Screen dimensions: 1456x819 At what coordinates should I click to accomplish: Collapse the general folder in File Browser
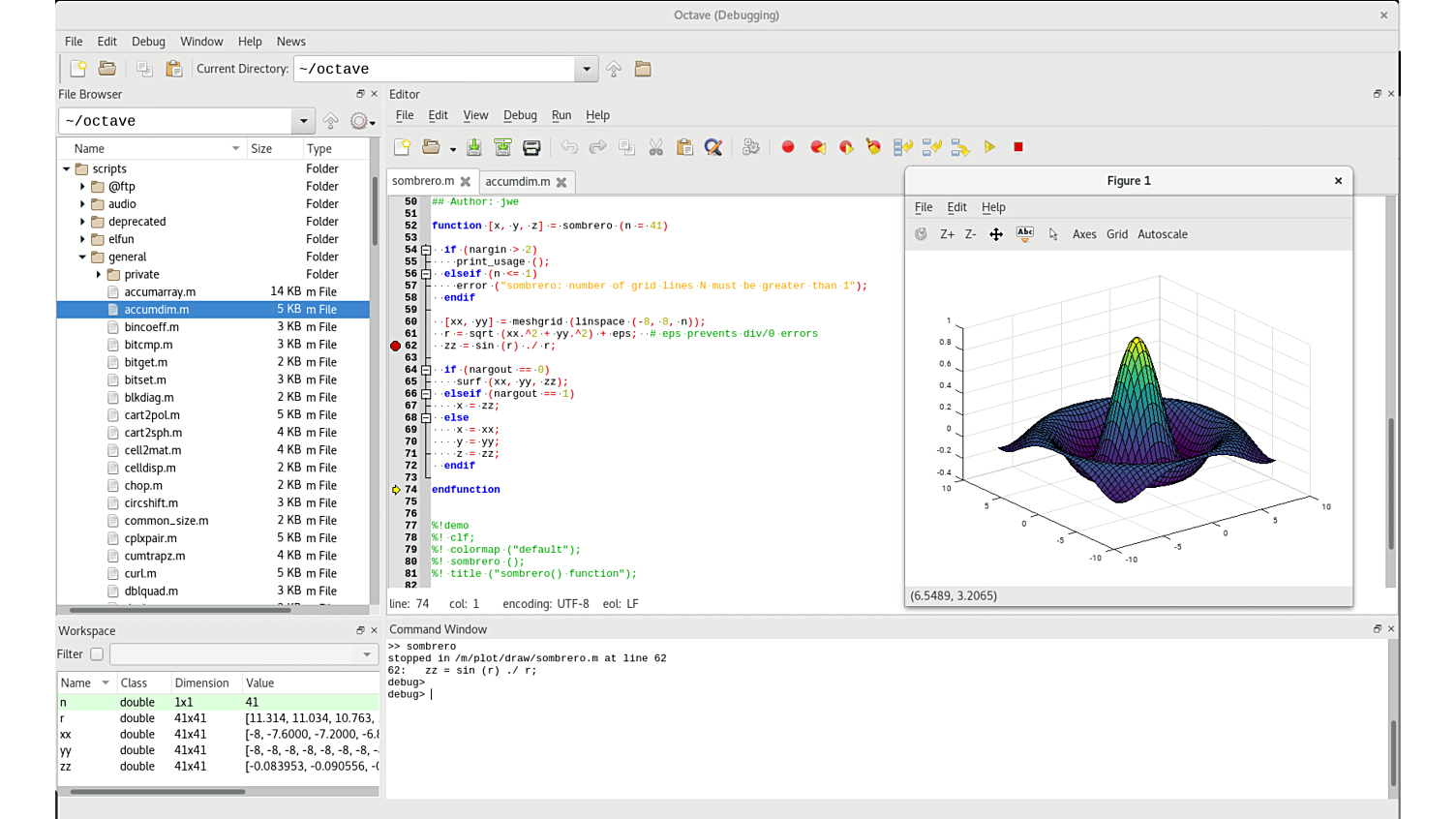pos(82,258)
